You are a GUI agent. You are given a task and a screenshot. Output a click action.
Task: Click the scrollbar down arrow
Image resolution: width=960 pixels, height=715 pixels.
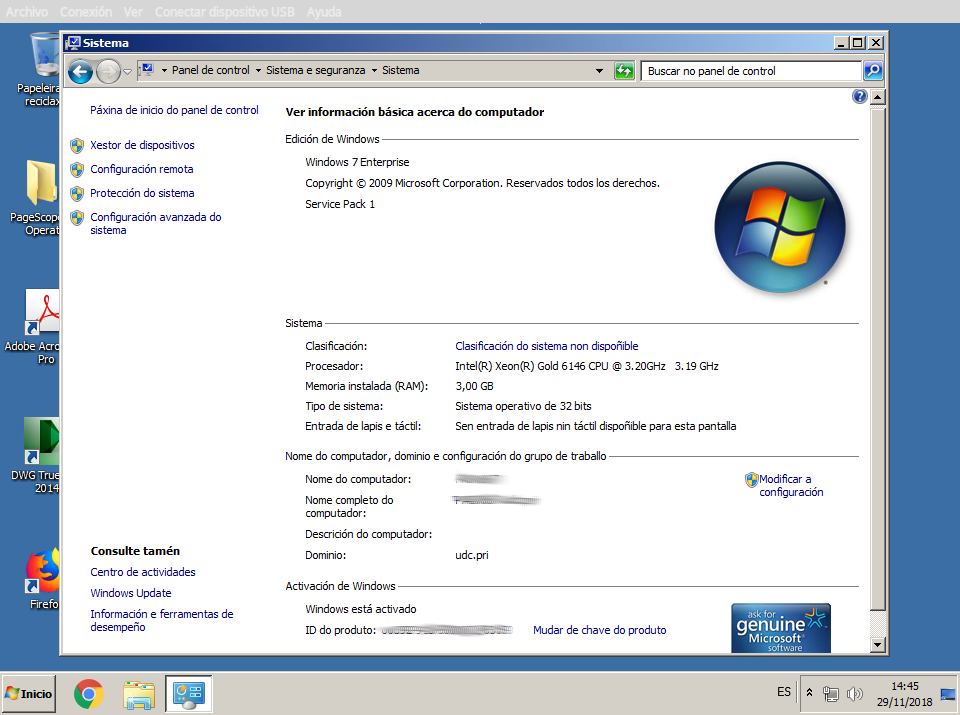point(877,645)
